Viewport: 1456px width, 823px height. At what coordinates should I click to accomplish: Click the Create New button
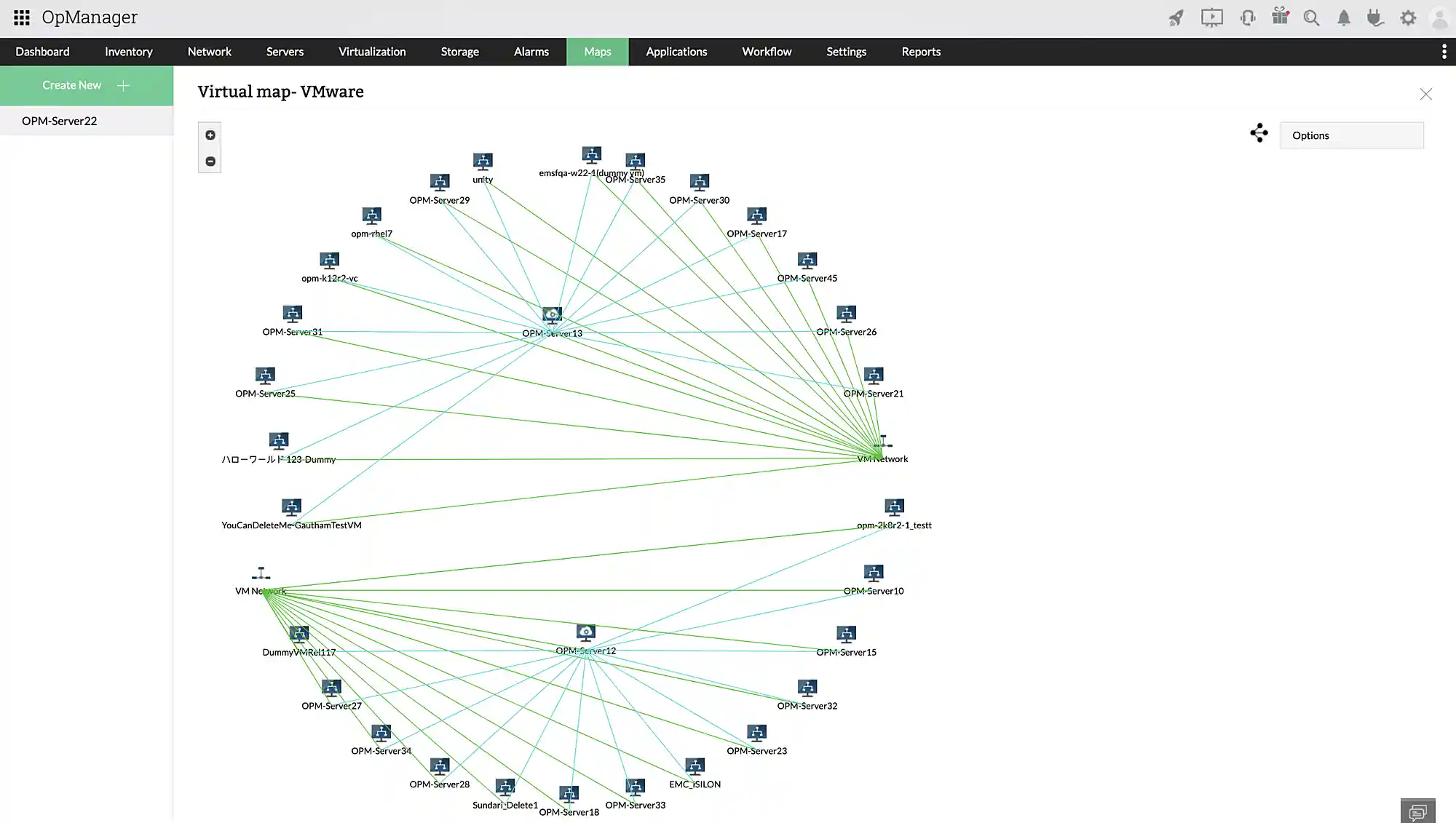pyautogui.click(x=86, y=85)
